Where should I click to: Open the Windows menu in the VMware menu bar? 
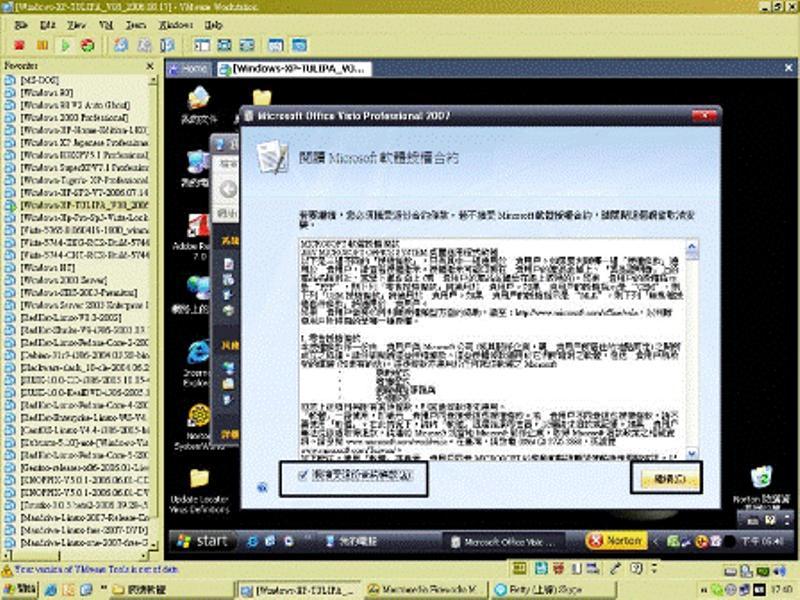[176, 24]
